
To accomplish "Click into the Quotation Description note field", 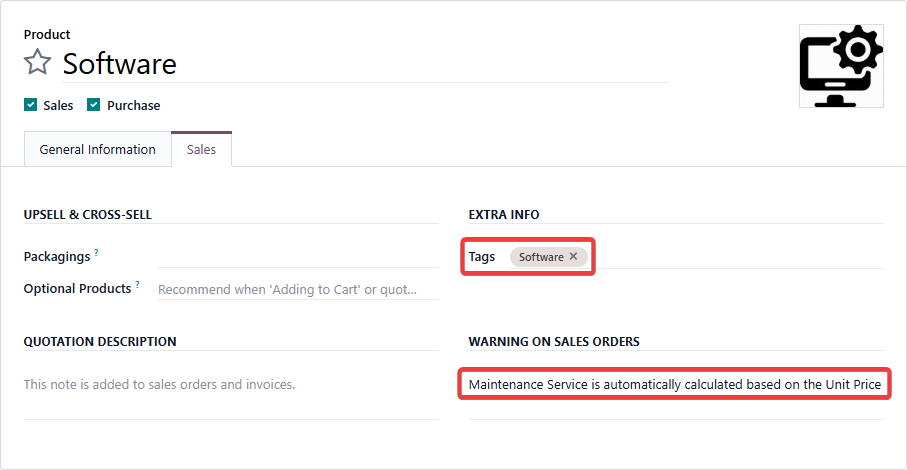I will 230,384.
